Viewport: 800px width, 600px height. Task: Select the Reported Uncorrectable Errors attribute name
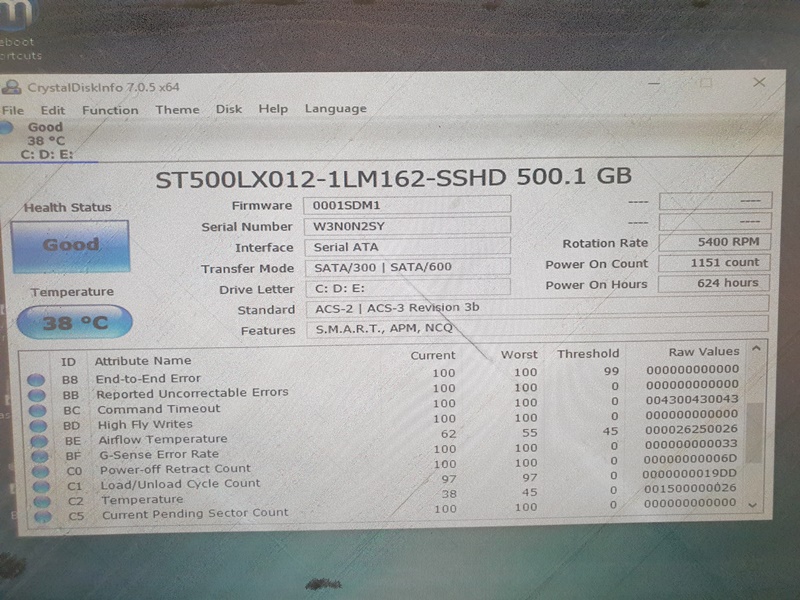click(x=192, y=393)
